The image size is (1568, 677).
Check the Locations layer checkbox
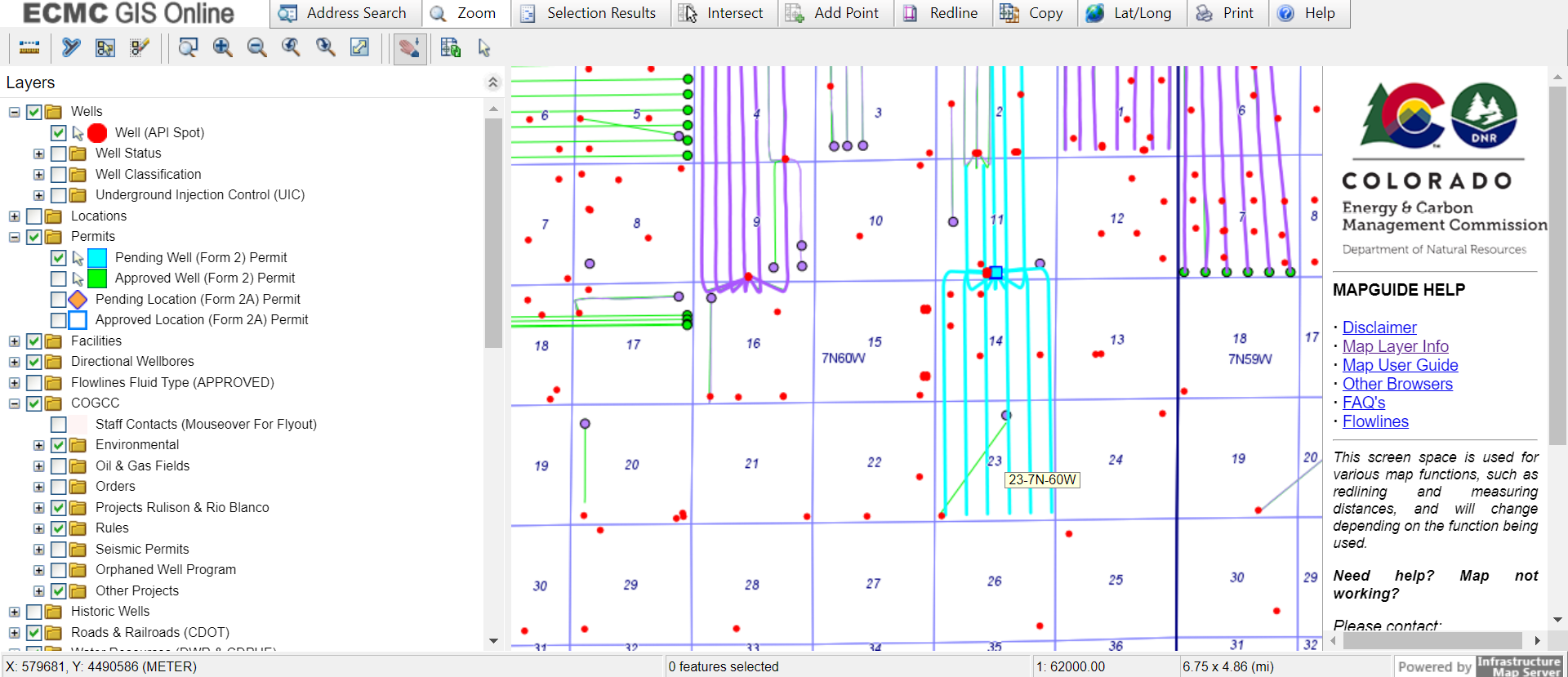click(x=34, y=216)
